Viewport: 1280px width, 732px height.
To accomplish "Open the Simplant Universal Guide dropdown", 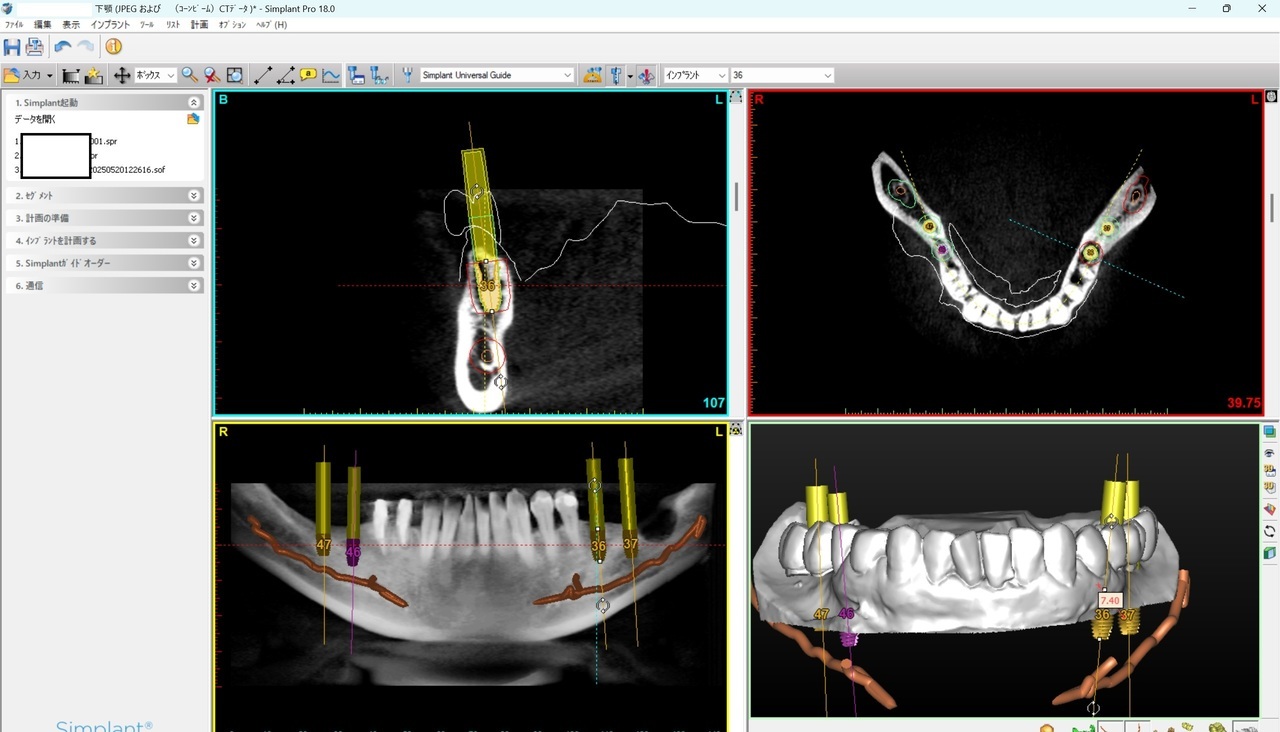I will point(497,75).
